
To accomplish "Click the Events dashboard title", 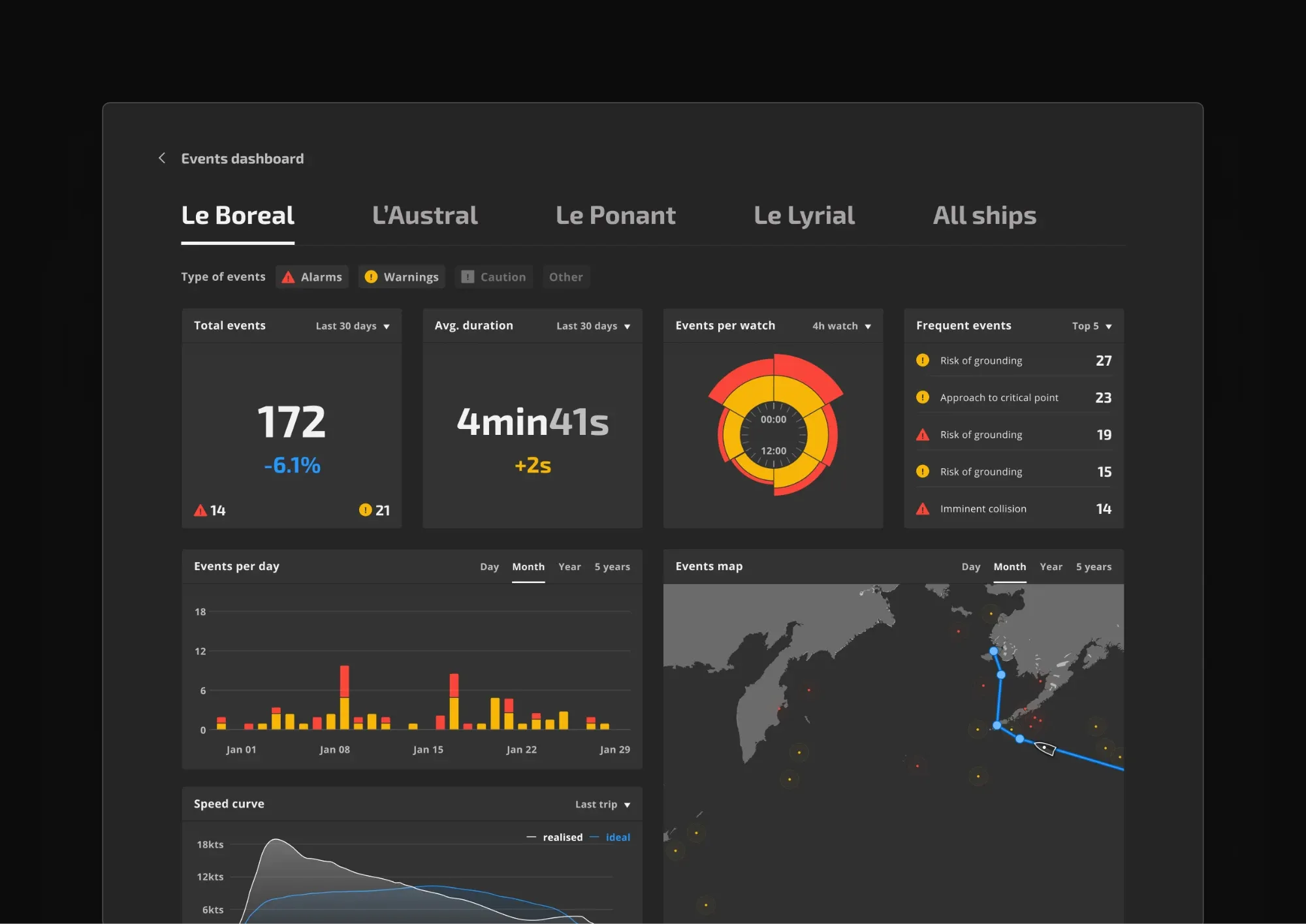I will (x=242, y=159).
